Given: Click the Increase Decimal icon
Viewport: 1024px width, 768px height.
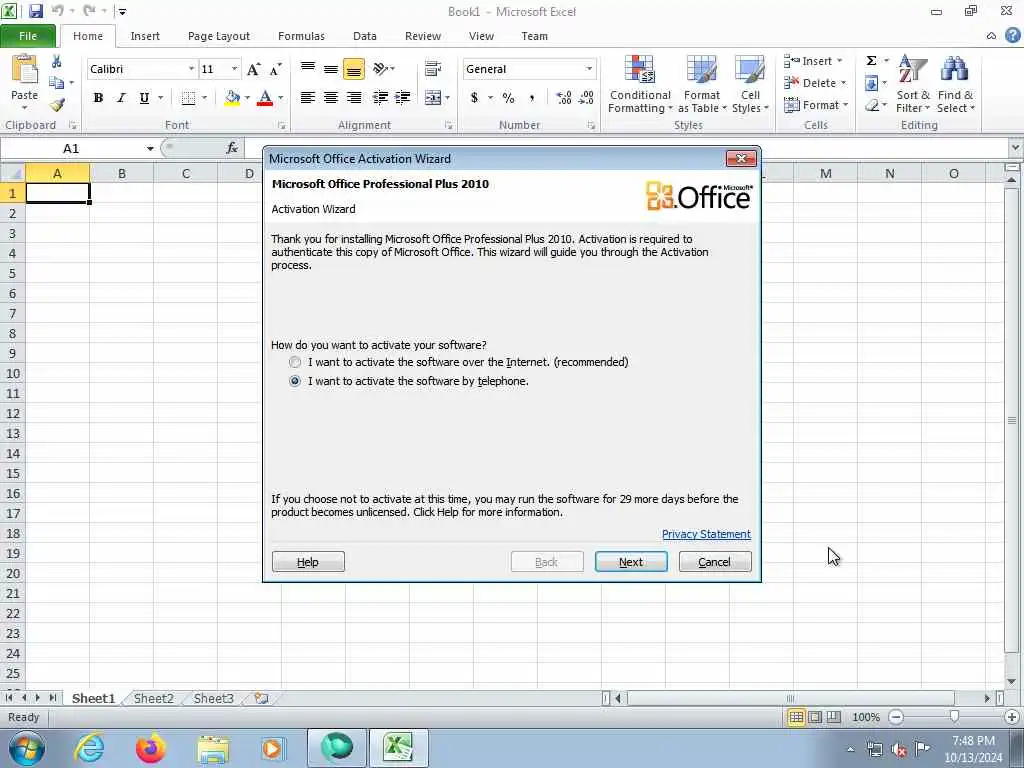Looking at the screenshot, I should (x=564, y=98).
